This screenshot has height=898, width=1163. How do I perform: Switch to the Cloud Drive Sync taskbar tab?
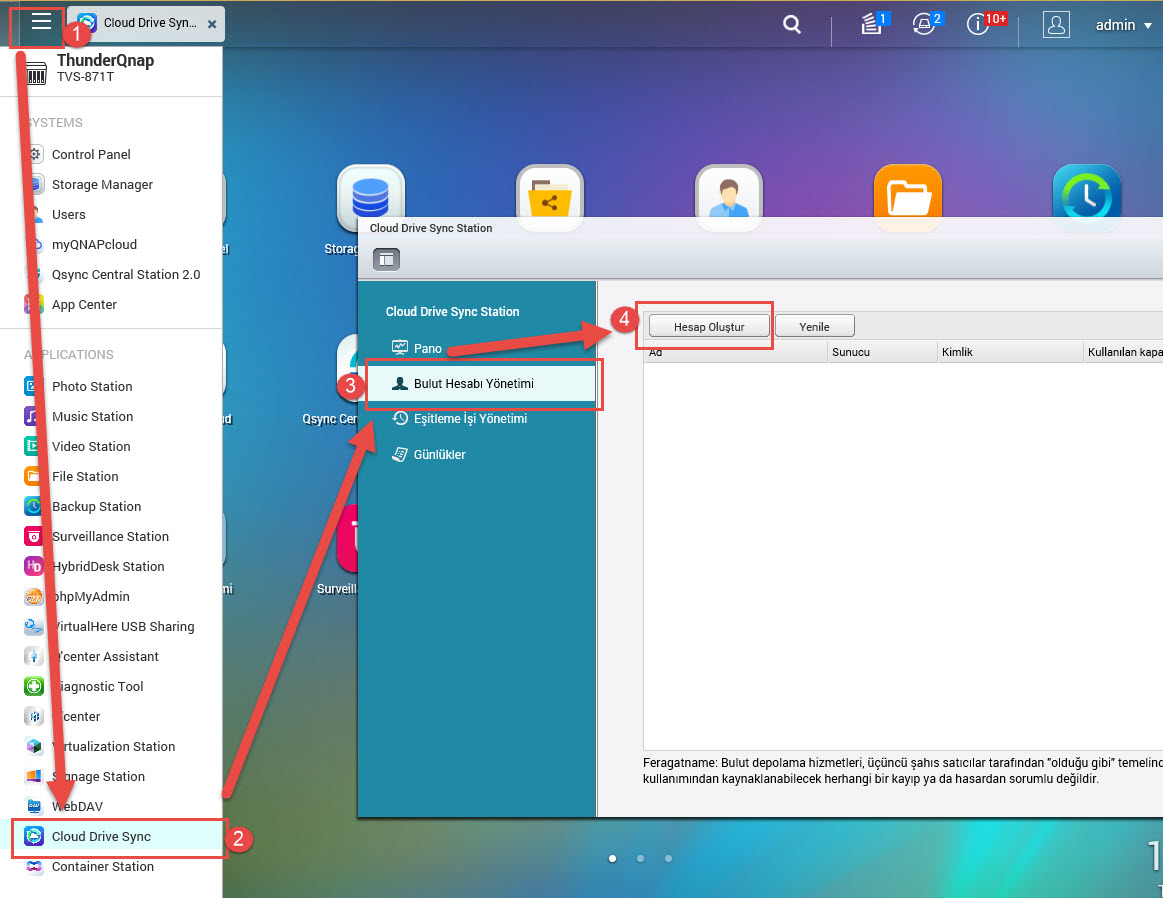pos(146,24)
